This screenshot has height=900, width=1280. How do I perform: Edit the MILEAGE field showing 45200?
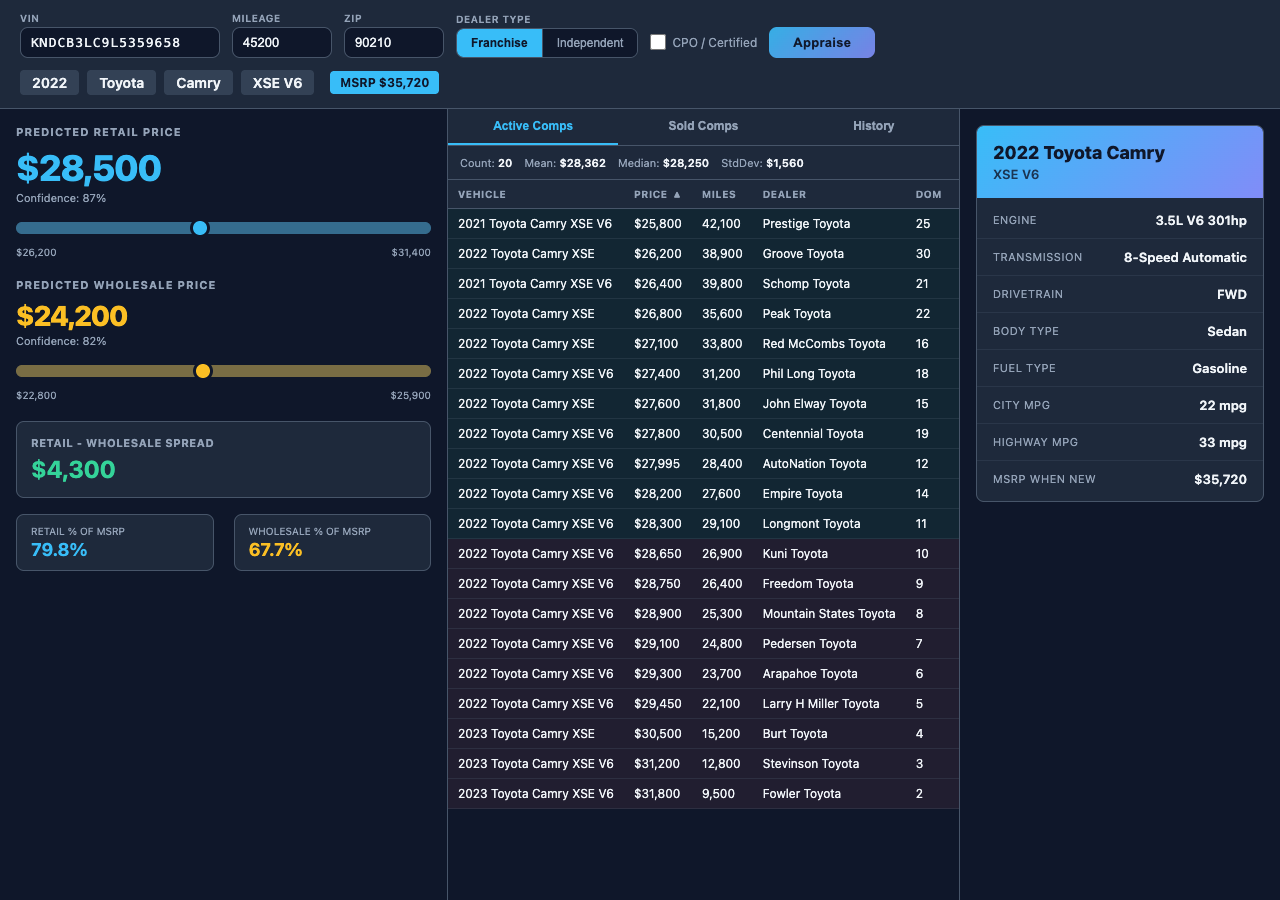[281, 43]
